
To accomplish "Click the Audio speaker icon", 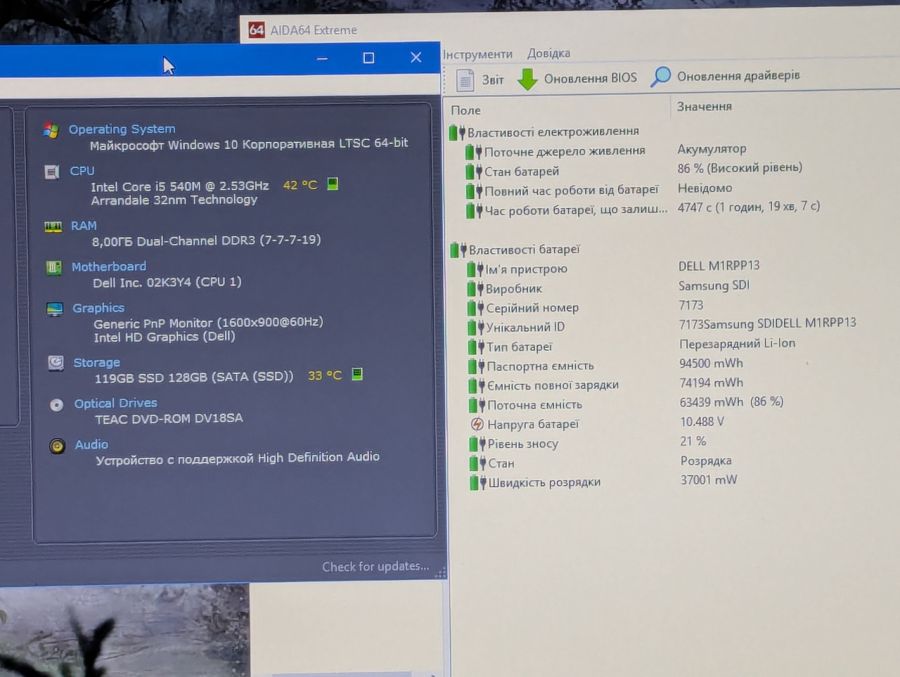I will 57,446.
